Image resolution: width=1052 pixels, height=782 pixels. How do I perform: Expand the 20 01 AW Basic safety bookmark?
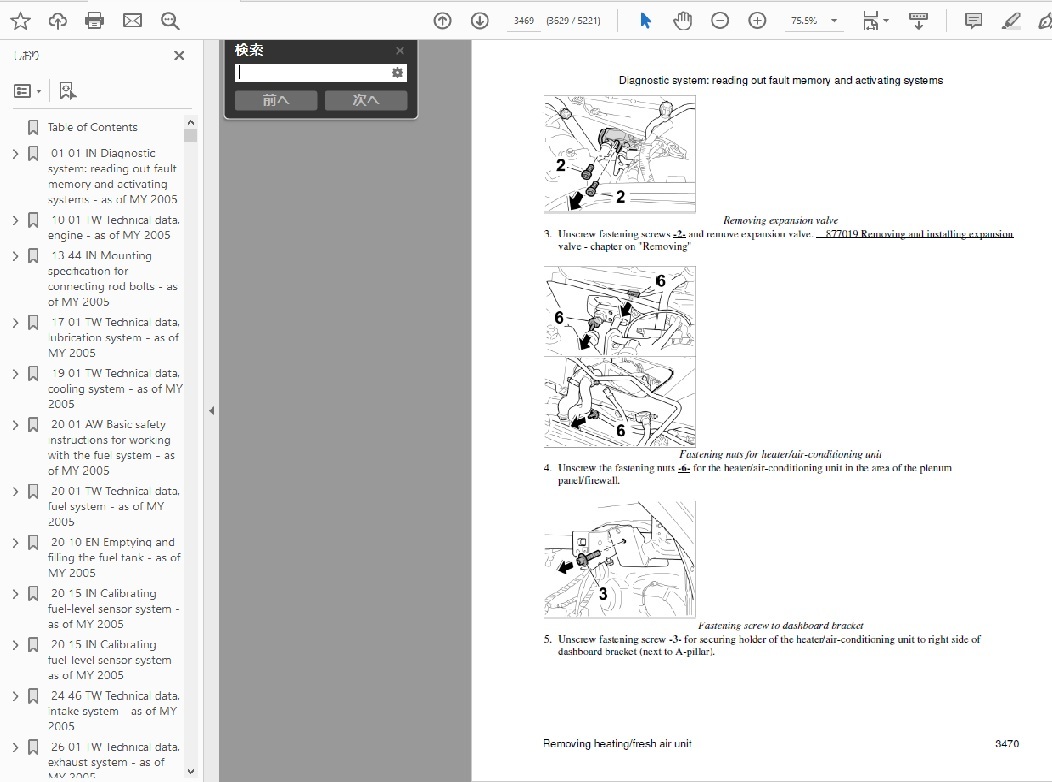pyautogui.click(x=15, y=425)
